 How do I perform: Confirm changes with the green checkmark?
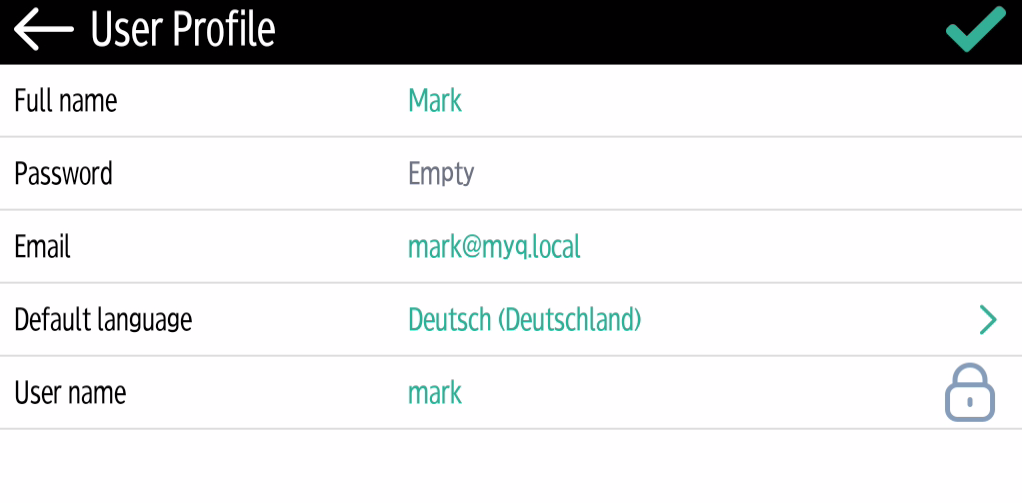975,30
